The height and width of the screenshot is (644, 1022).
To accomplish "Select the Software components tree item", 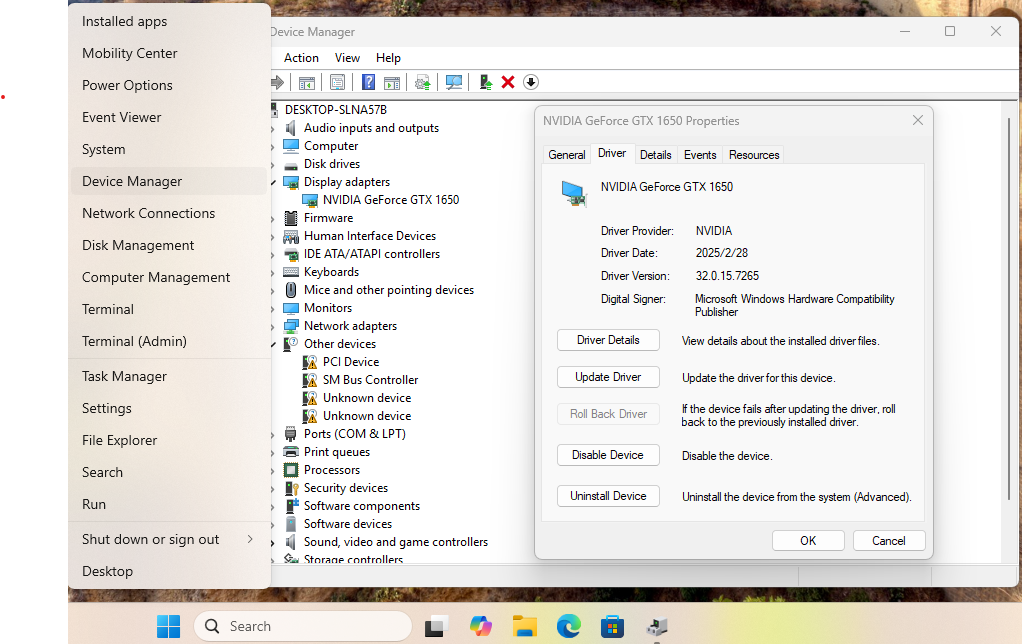I will point(362,506).
